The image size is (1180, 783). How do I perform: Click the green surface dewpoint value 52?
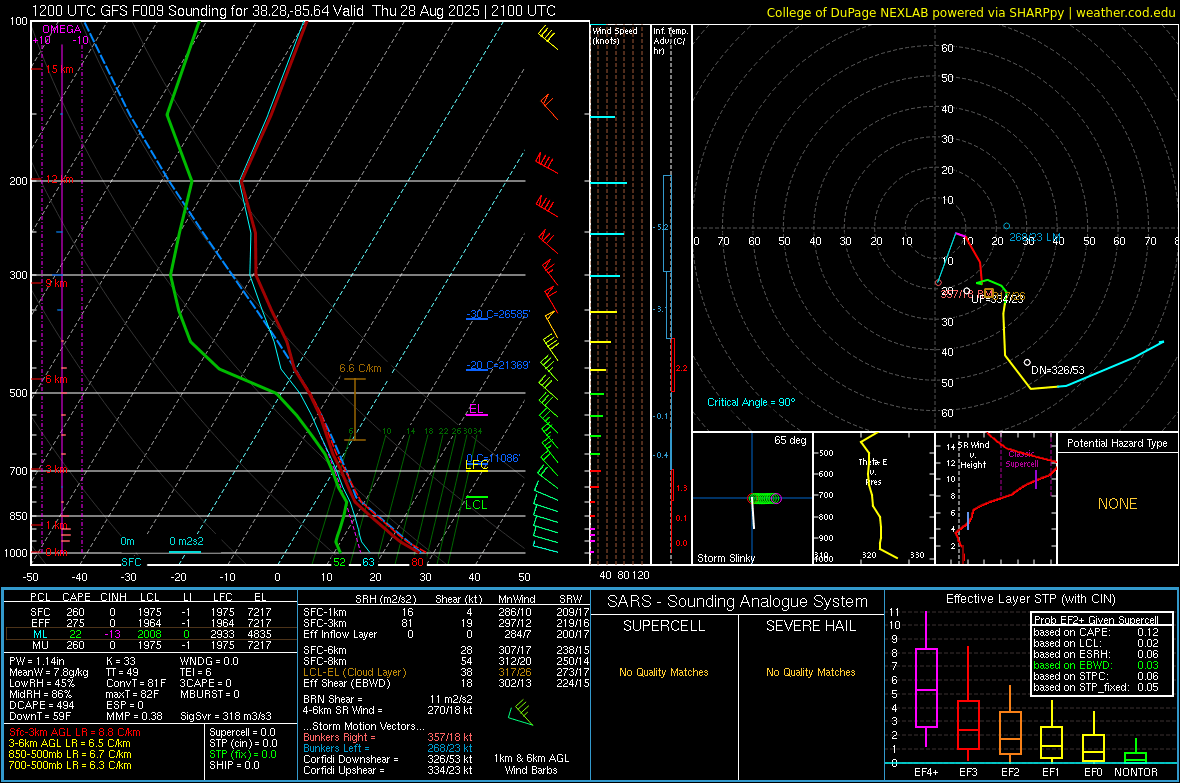339,562
